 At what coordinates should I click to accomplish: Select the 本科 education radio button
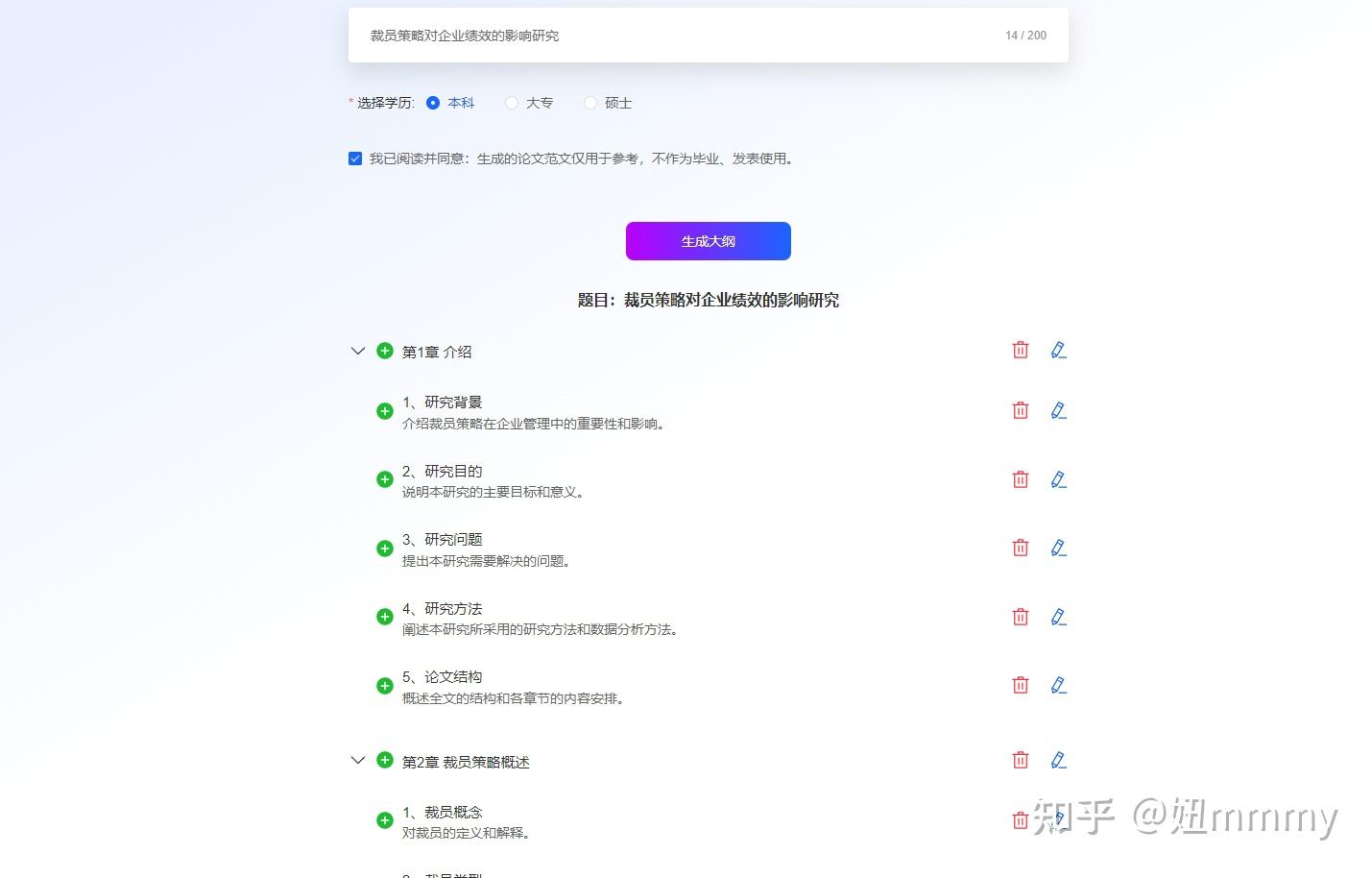point(433,103)
